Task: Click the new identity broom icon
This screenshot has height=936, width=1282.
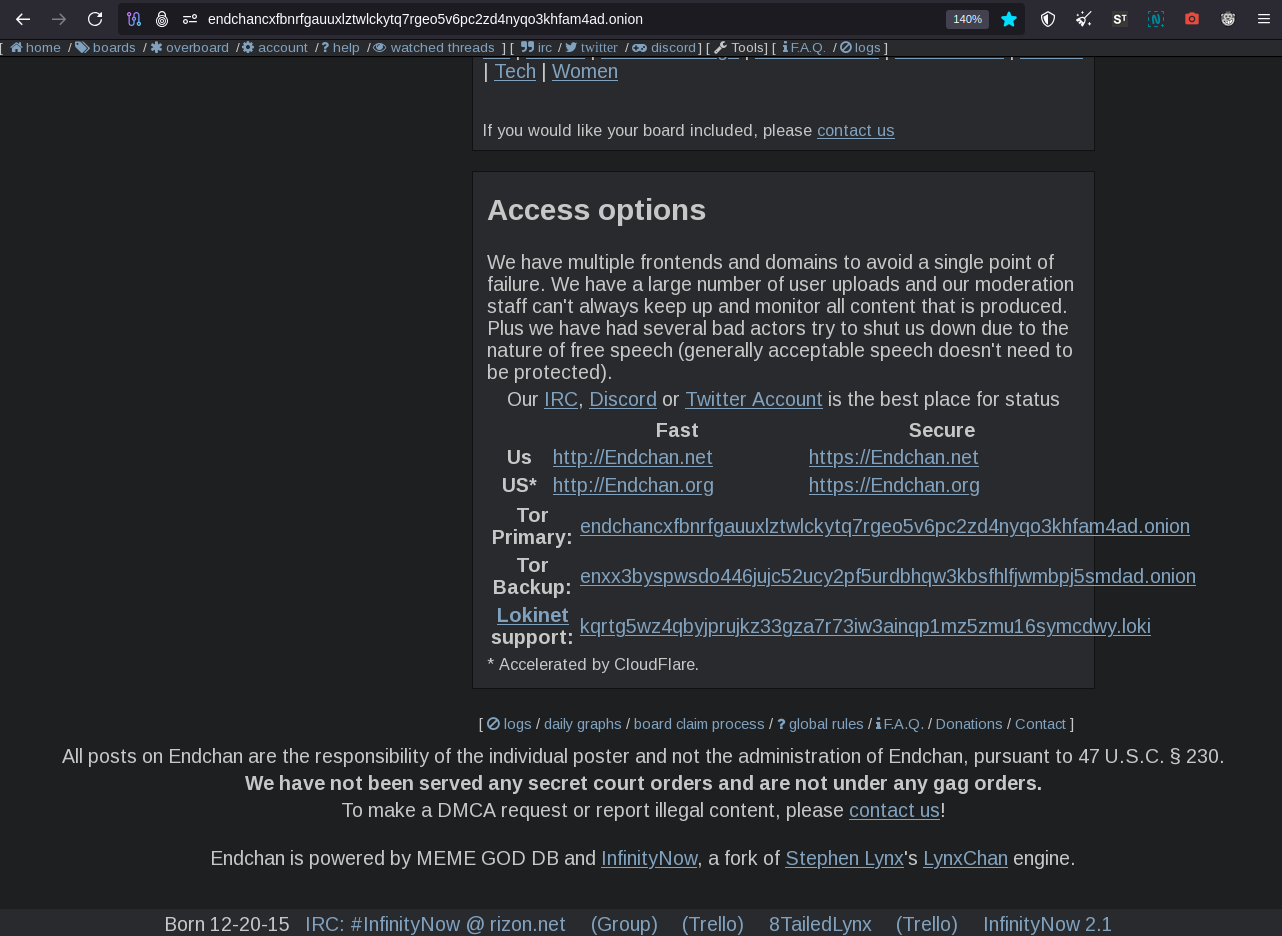Action: (1084, 19)
